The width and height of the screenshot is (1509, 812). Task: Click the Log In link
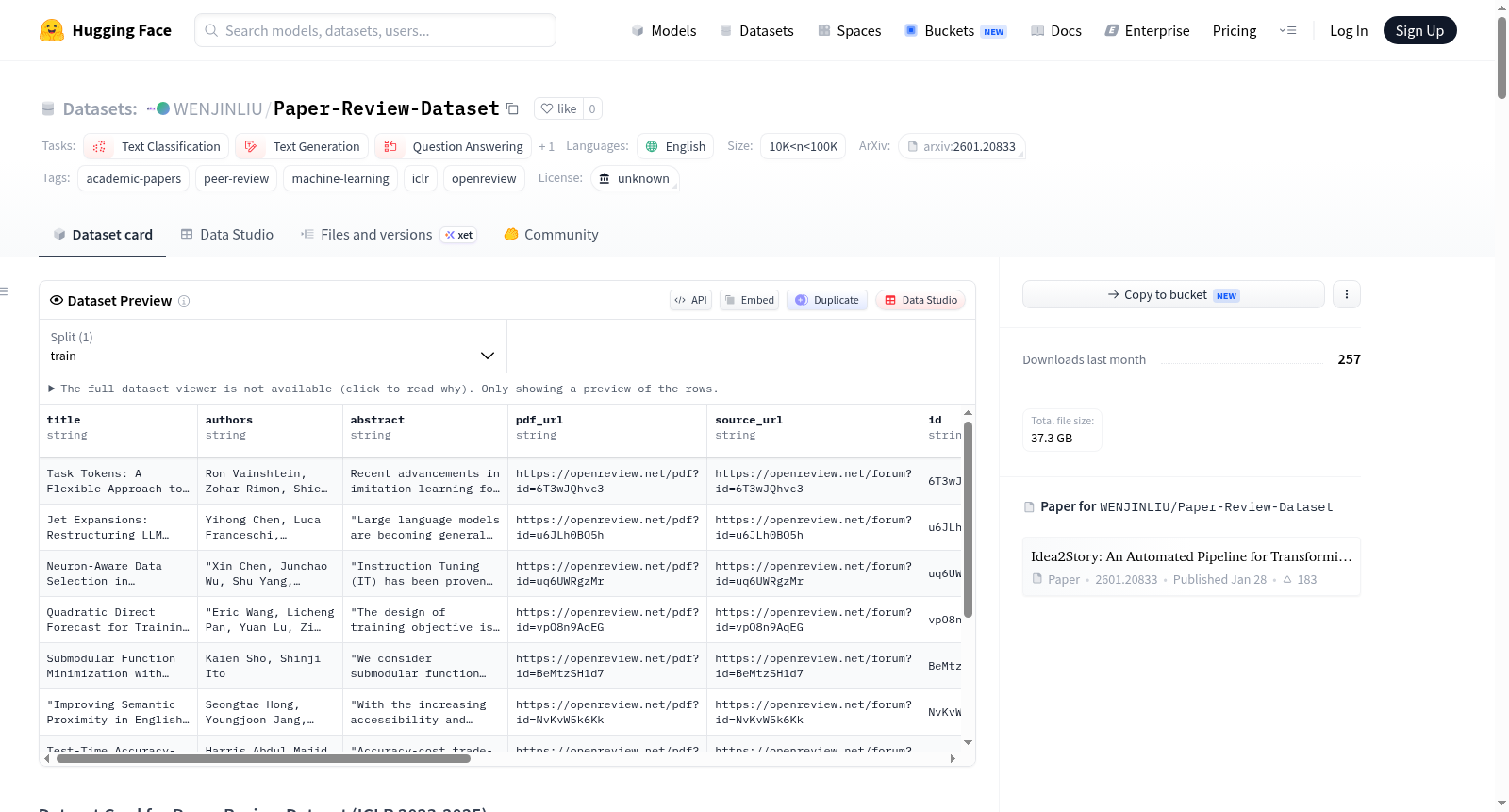coord(1348,30)
